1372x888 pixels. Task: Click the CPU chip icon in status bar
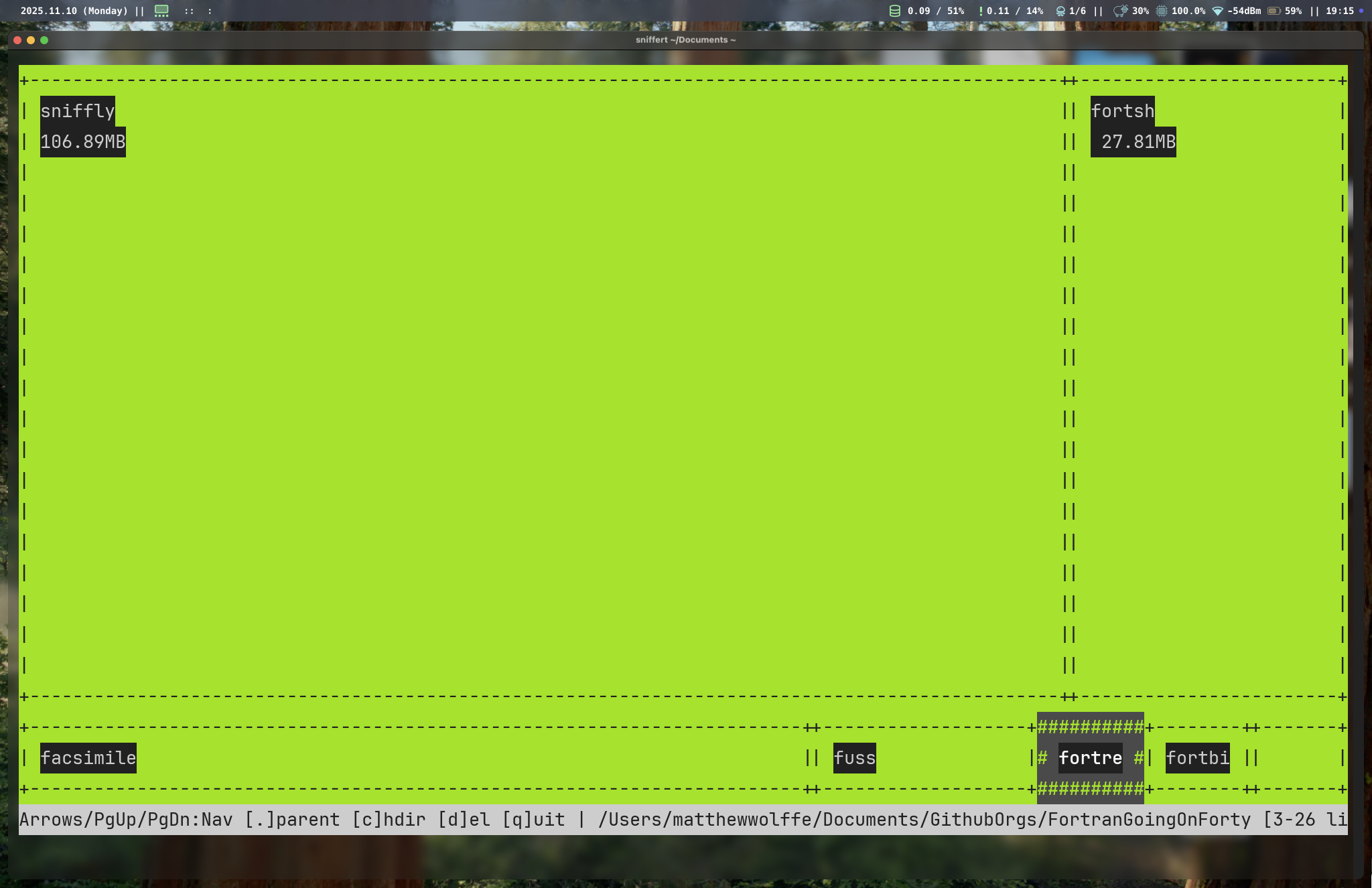(1162, 11)
